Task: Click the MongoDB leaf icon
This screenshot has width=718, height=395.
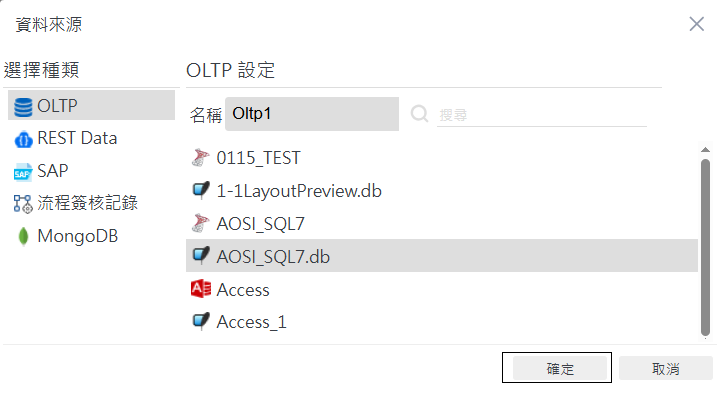Action: [23, 237]
